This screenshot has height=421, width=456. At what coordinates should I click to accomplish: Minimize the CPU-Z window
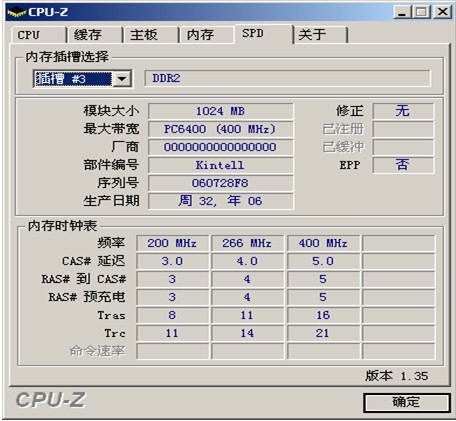(402, 12)
